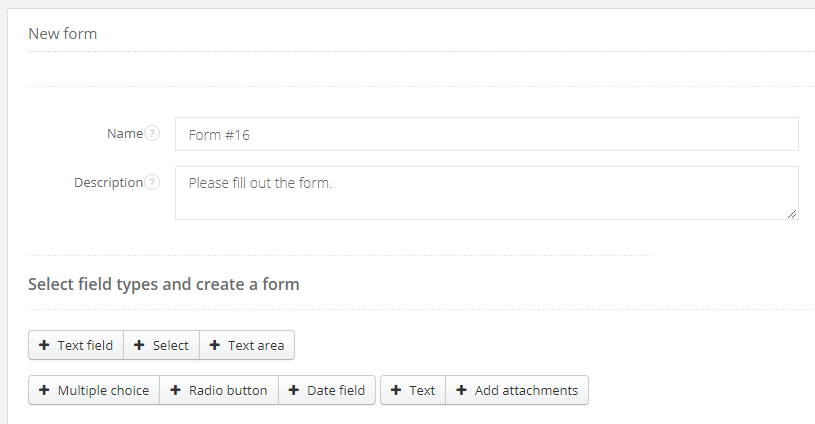Click the plus icon on Text area

point(215,345)
